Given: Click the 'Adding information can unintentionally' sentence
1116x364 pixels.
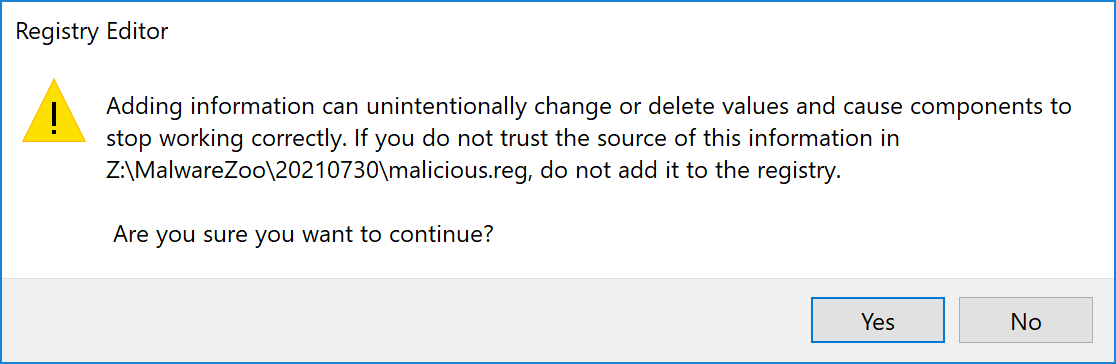Looking at the screenshot, I should 315,108.
